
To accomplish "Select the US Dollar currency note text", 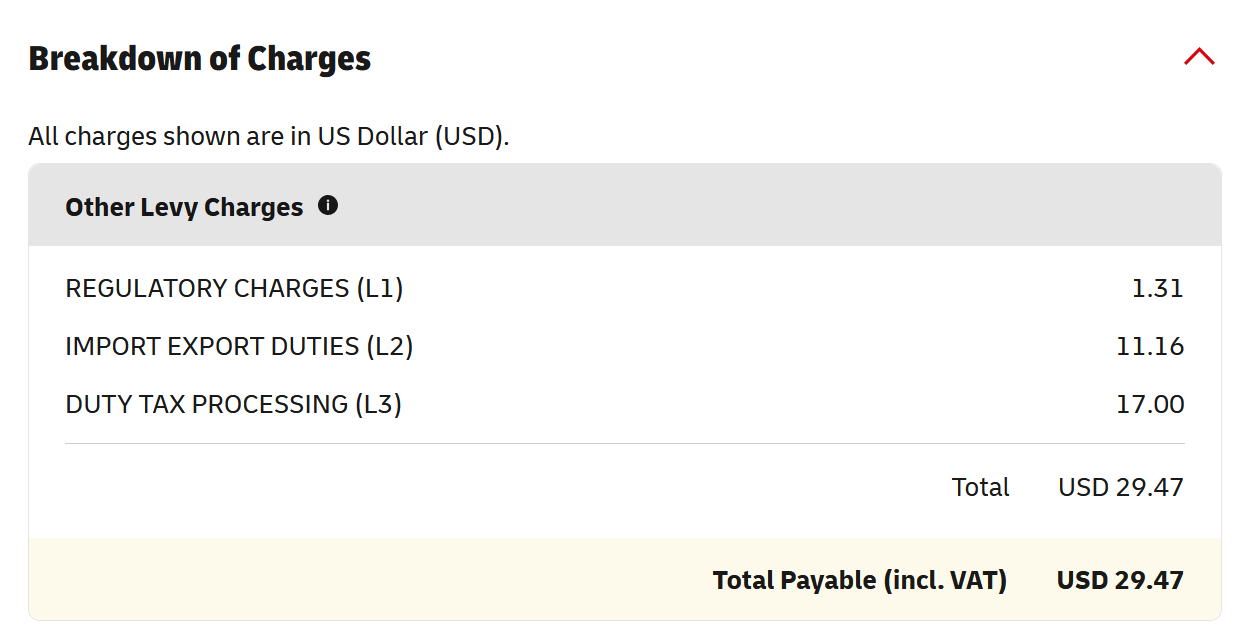I will click(x=268, y=136).
